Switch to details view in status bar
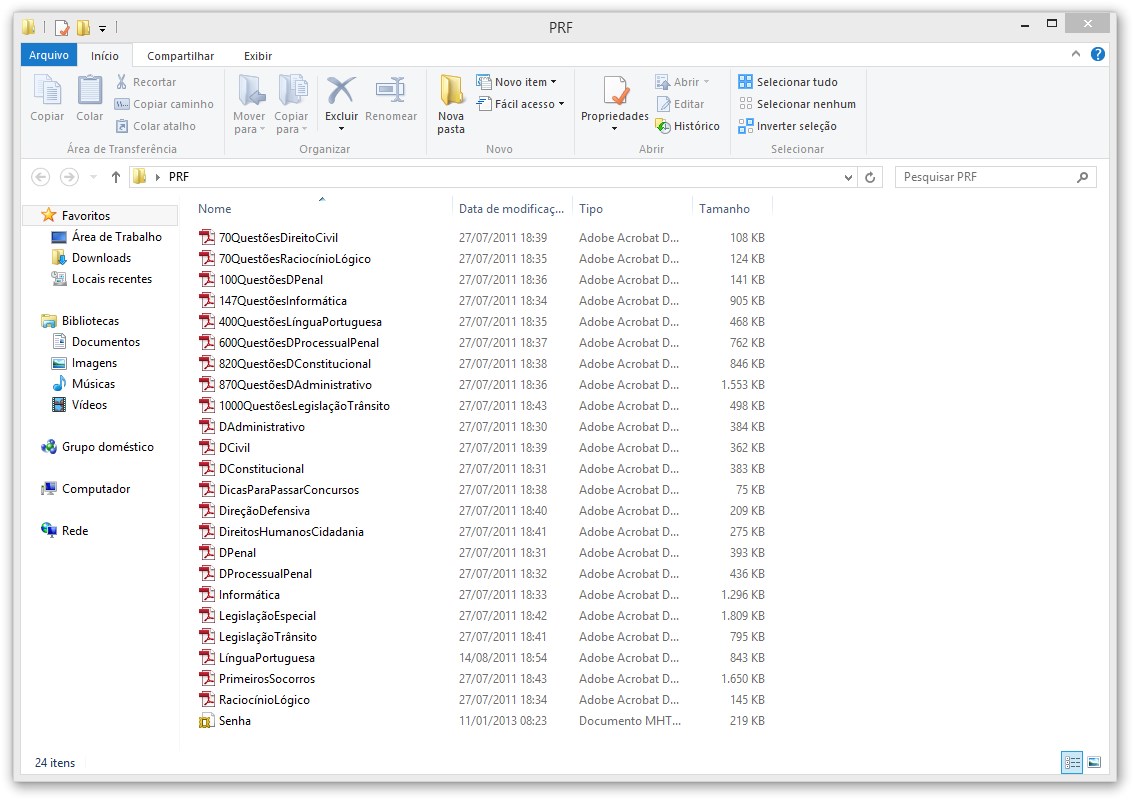Viewport: 1134px width, 801px height. [1072, 763]
